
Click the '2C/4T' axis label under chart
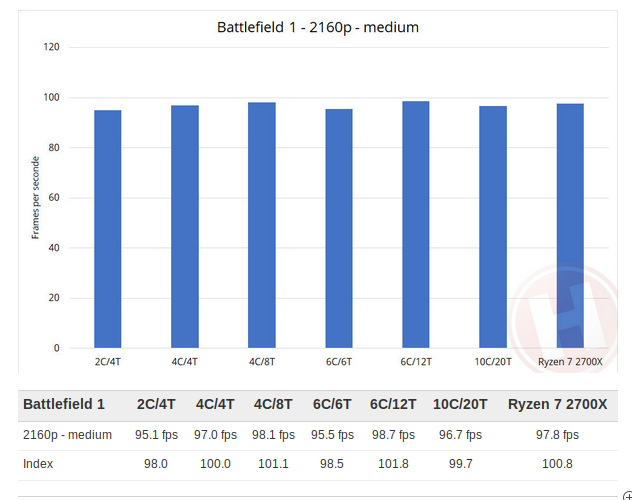pyautogui.click(x=108, y=362)
